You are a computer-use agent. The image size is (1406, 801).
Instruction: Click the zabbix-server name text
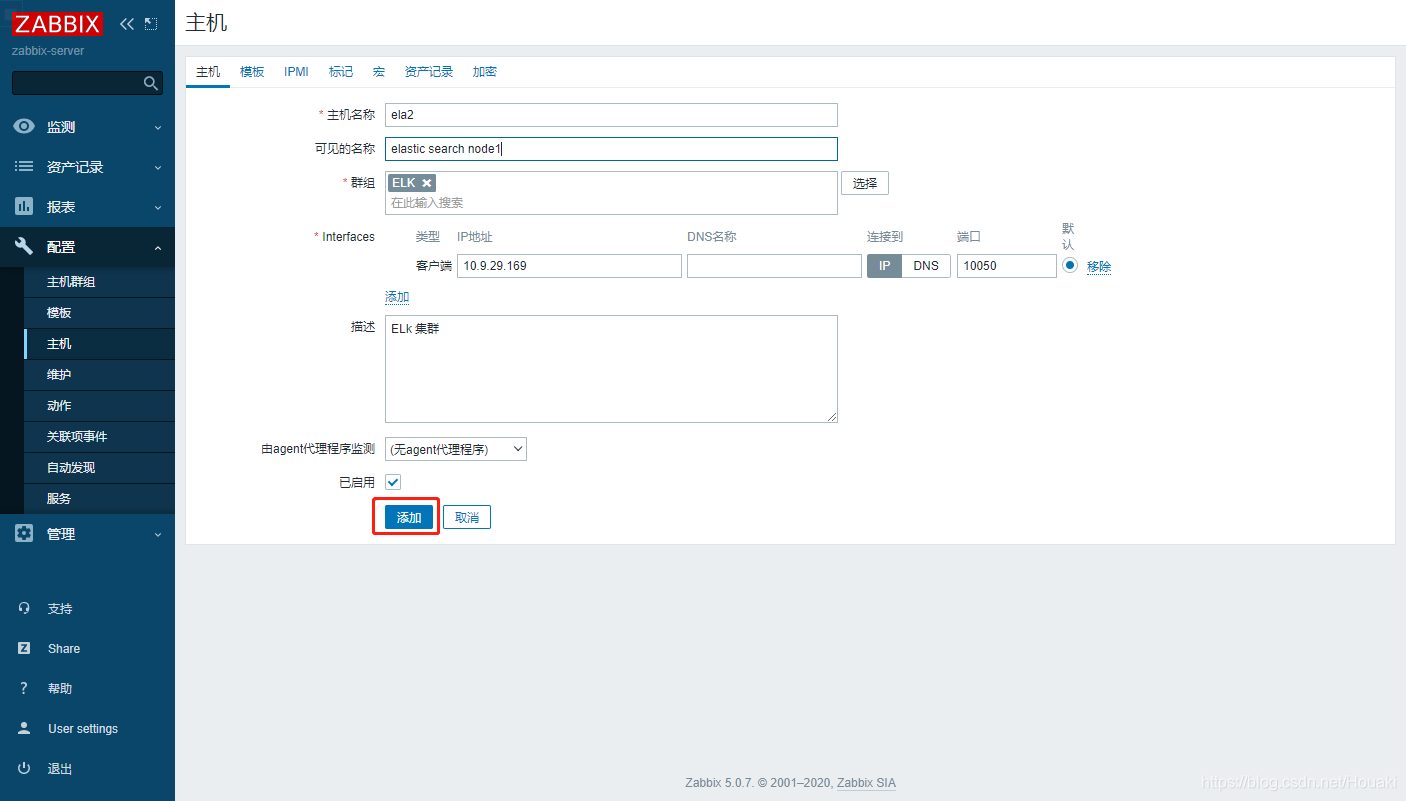click(x=48, y=50)
